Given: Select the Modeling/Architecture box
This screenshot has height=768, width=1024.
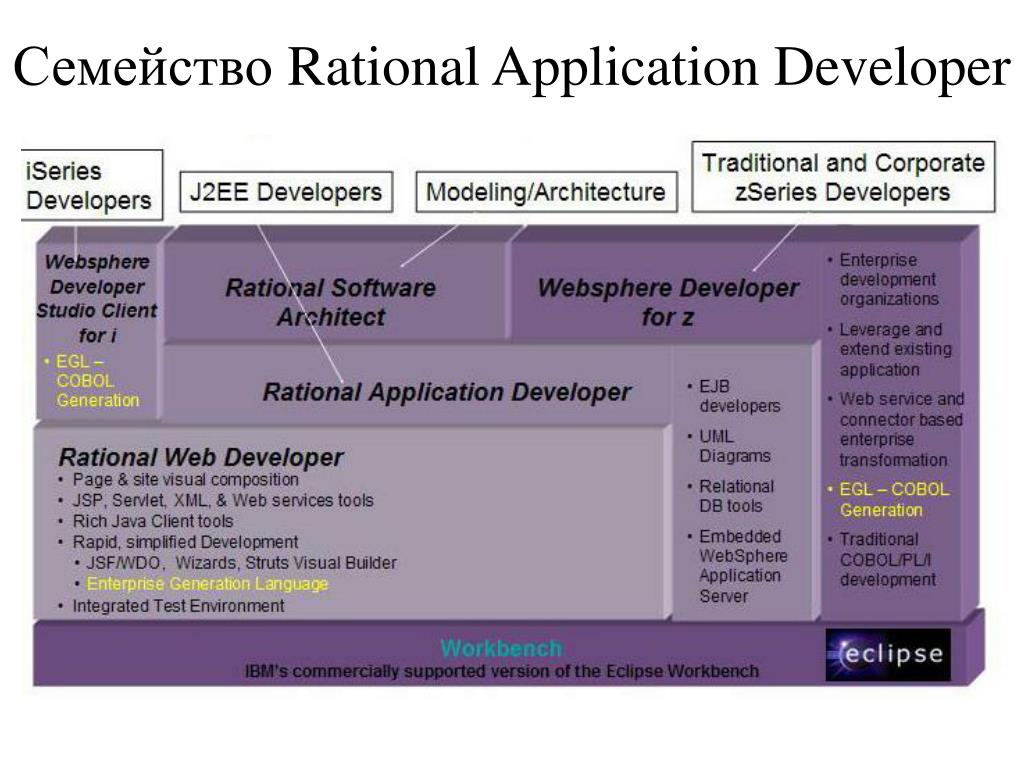Looking at the screenshot, I should point(546,192).
